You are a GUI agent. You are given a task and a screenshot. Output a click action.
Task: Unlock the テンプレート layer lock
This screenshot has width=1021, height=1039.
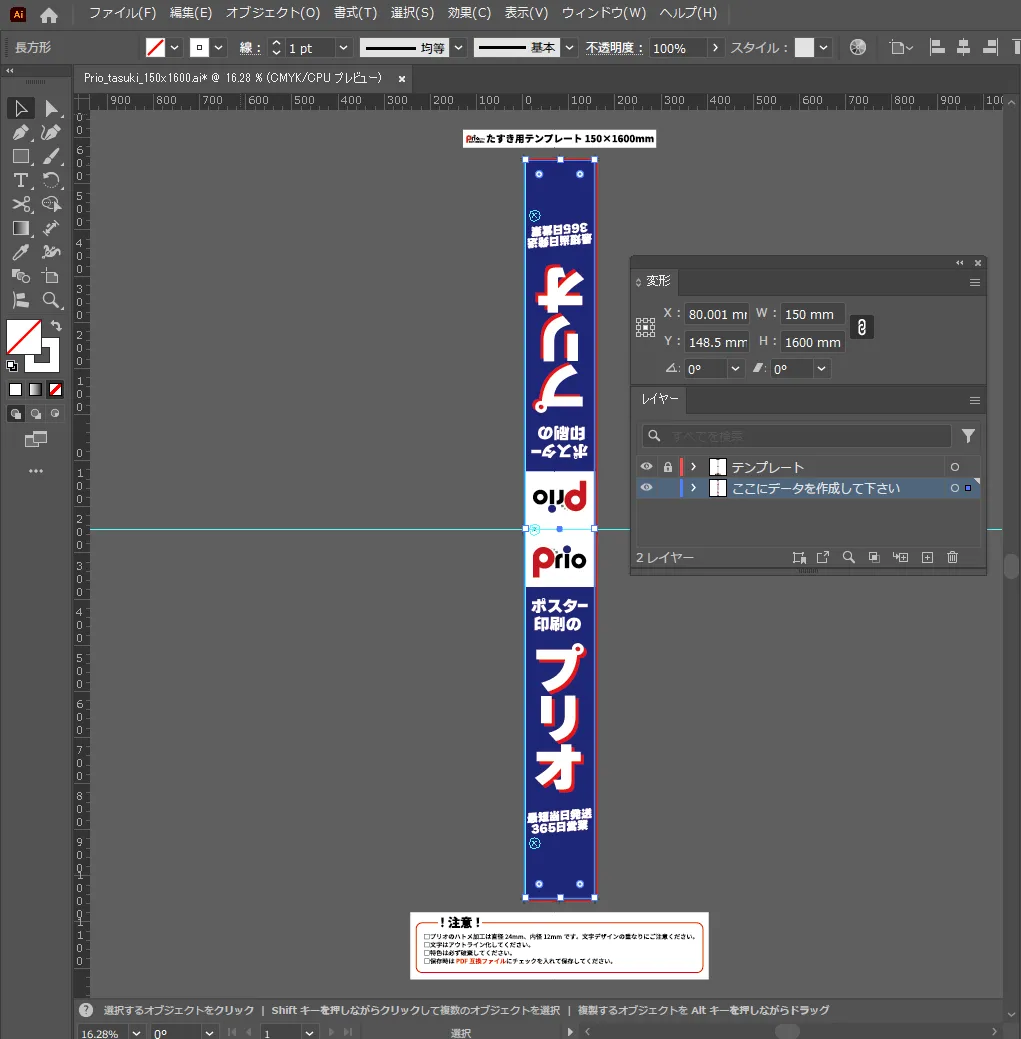click(668, 467)
